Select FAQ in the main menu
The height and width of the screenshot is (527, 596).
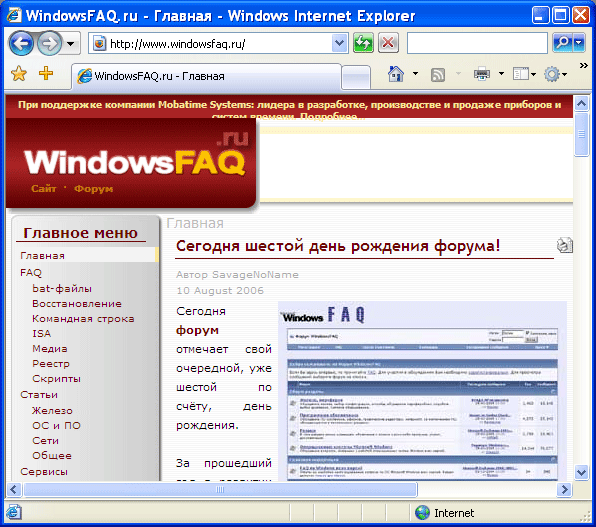coord(31,273)
